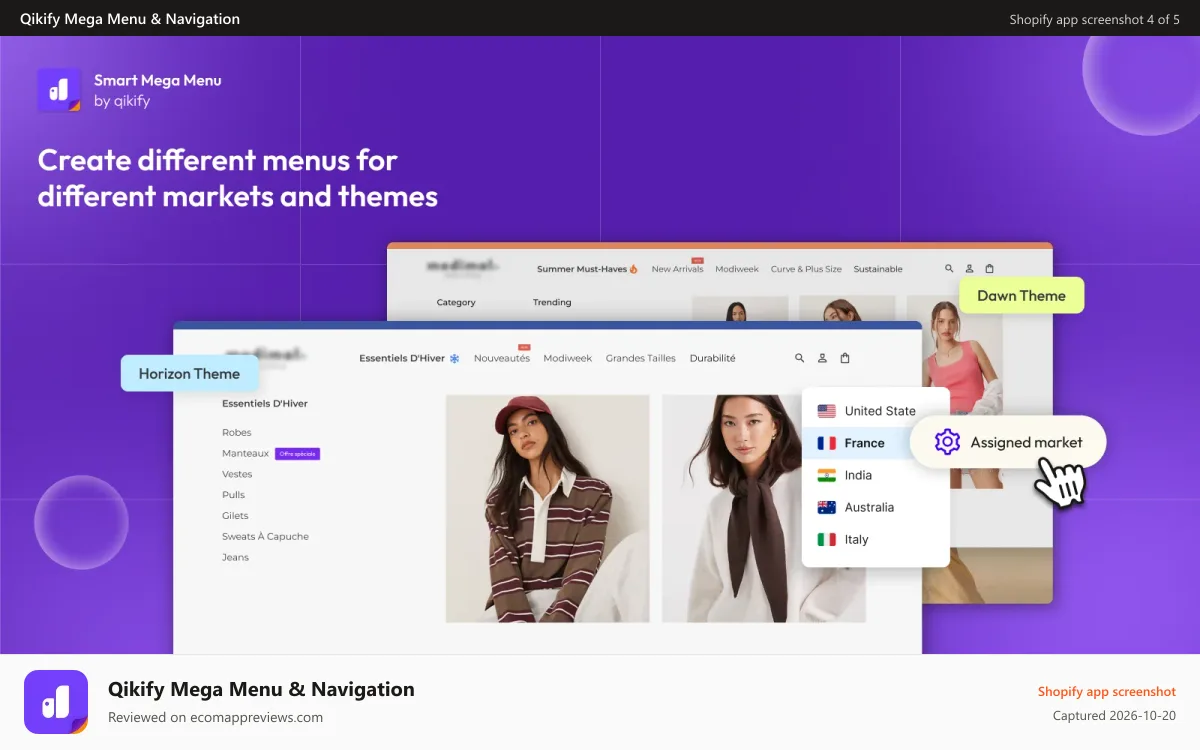Open Modiweek in Dawn Theme menu
Viewport: 1200px width, 750px height.
[737, 269]
